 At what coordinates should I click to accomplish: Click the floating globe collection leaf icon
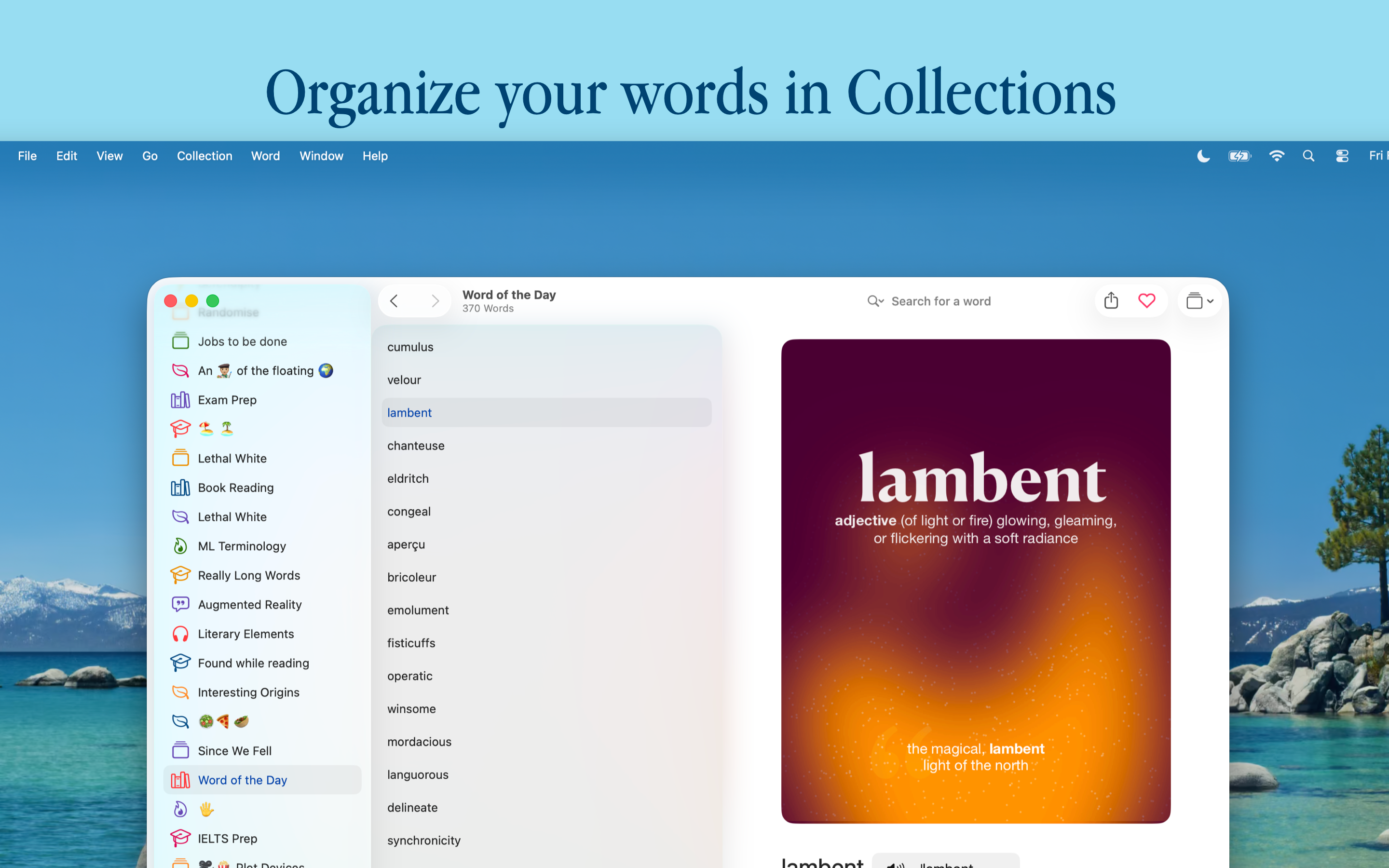point(180,370)
